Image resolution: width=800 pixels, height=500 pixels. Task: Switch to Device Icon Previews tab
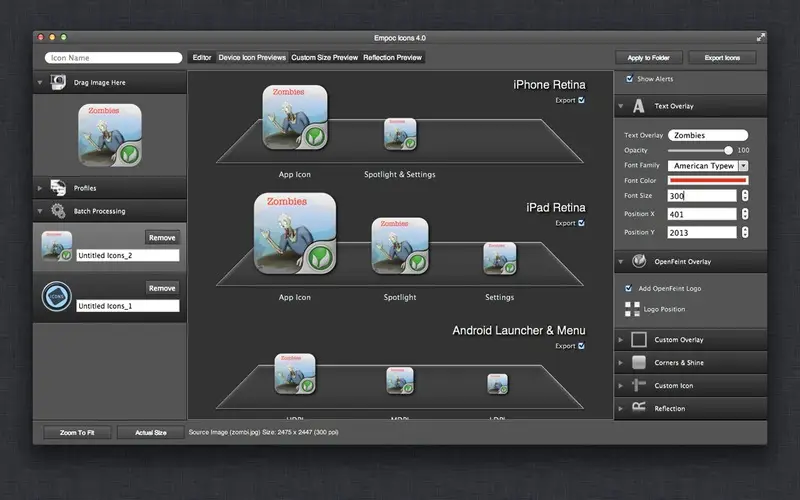[252, 58]
